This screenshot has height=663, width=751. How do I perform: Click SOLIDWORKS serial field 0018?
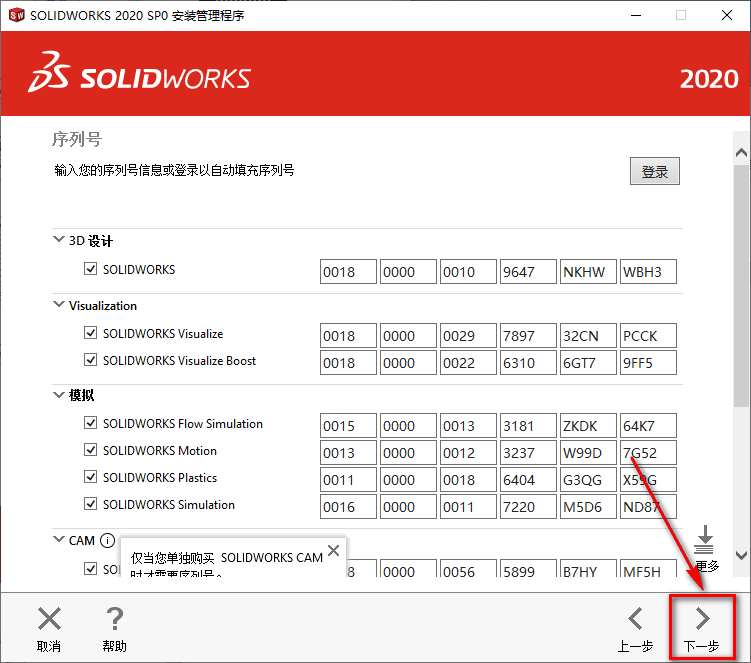pyautogui.click(x=348, y=272)
